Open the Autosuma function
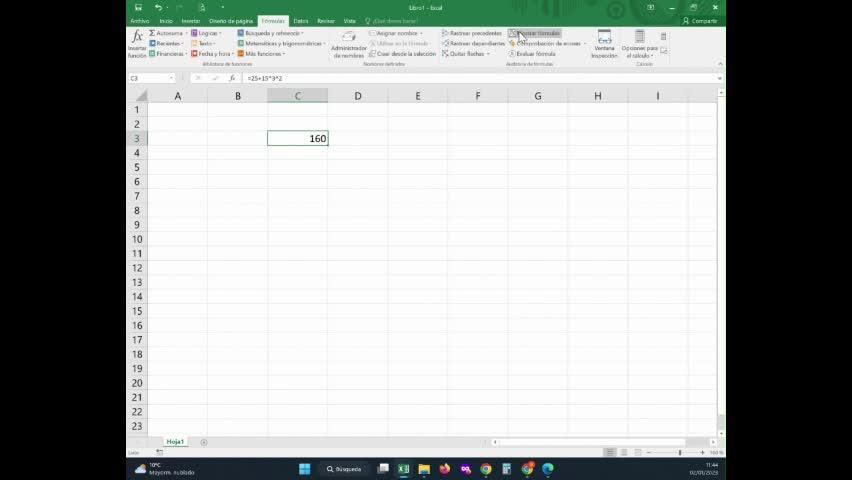Viewport: 852px width, 480px height. pyautogui.click(x=167, y=33)
